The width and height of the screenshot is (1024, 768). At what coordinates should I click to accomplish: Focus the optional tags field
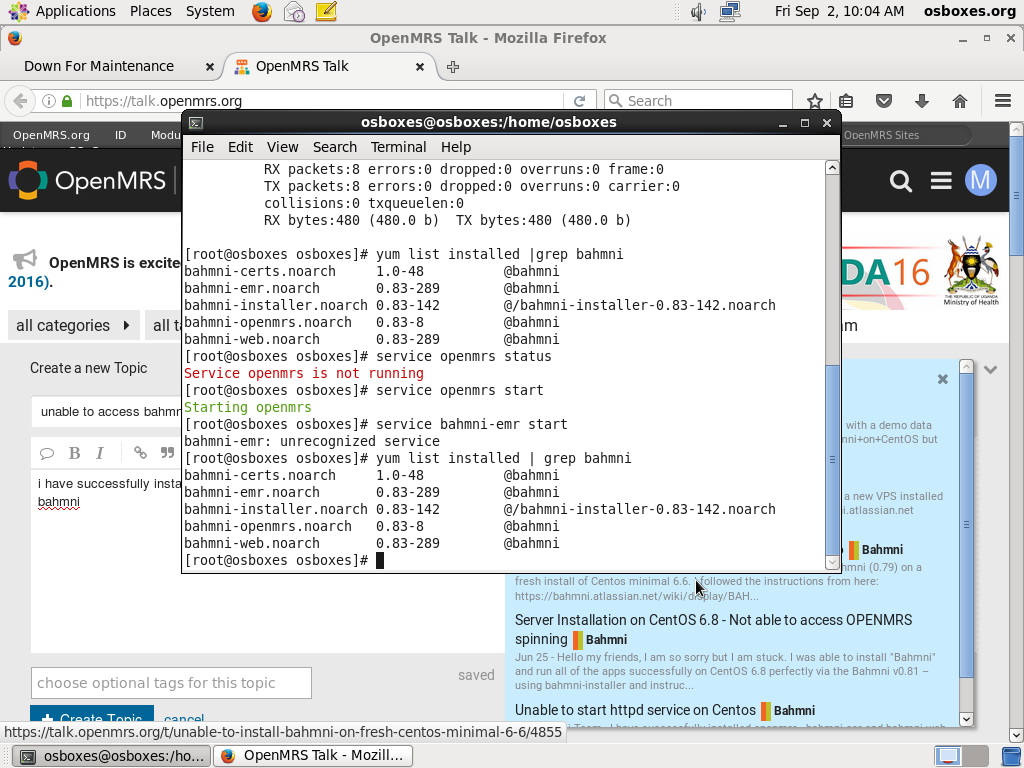171,683
